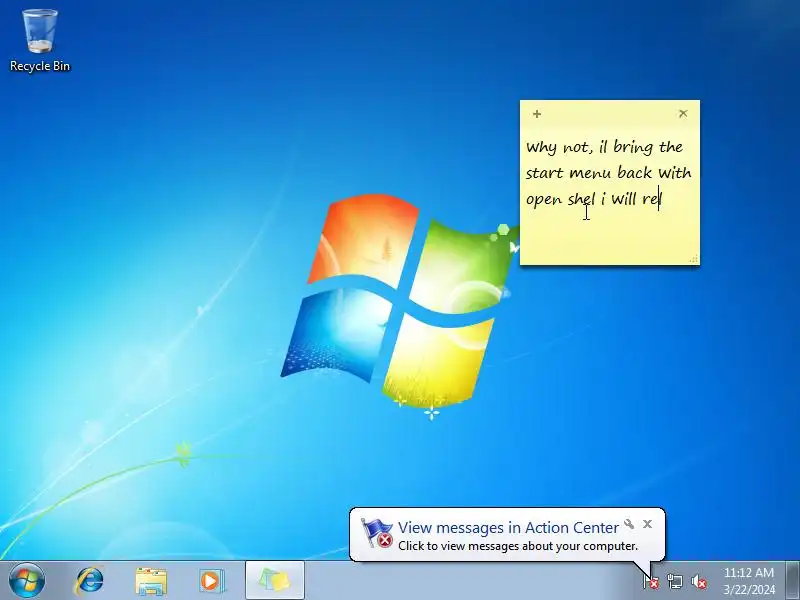Click the date 3/22/2024 in the tray
This screenshot has height=600, width=800.
coord(748,590)
